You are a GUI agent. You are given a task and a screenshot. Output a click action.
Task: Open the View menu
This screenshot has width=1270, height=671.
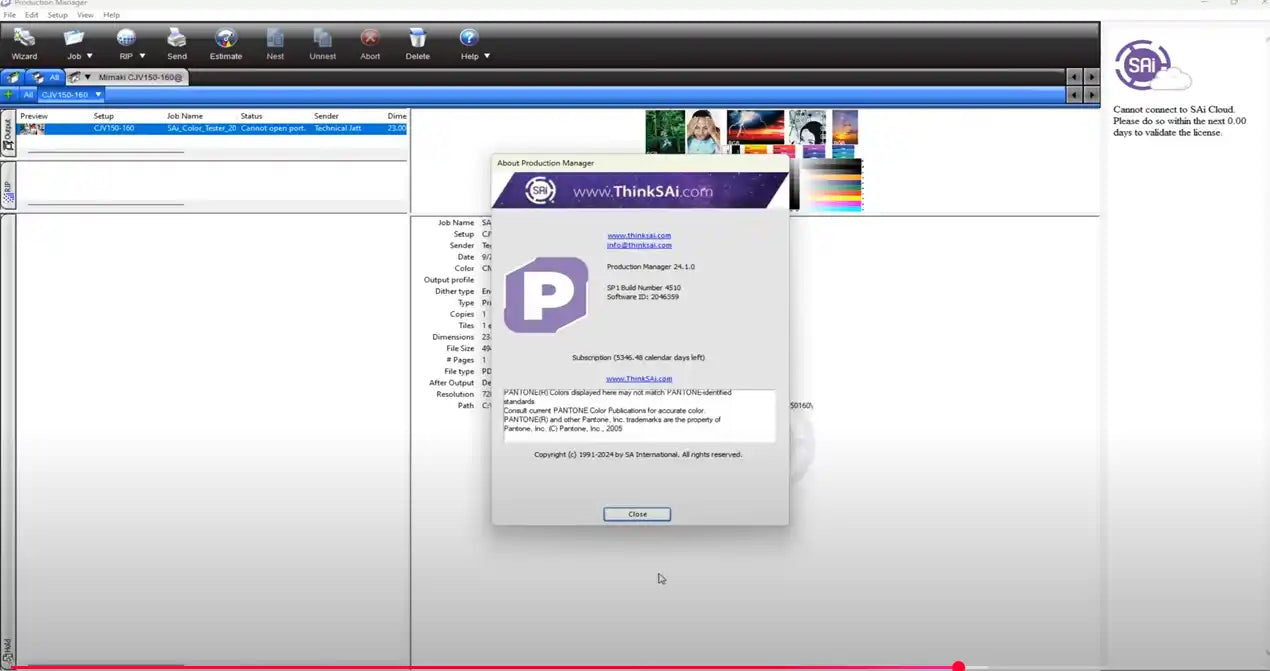85,15
